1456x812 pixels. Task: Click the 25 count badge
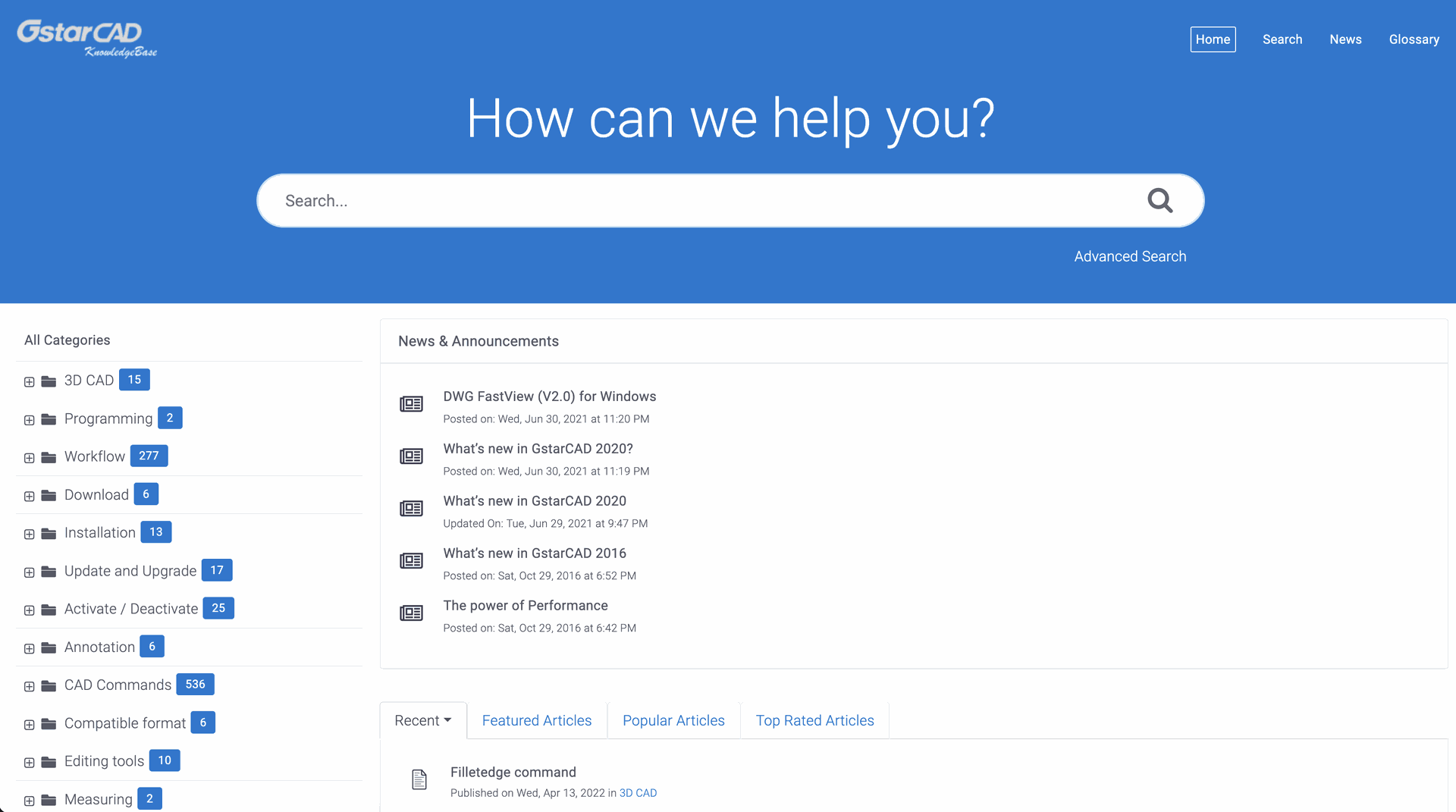218,608
